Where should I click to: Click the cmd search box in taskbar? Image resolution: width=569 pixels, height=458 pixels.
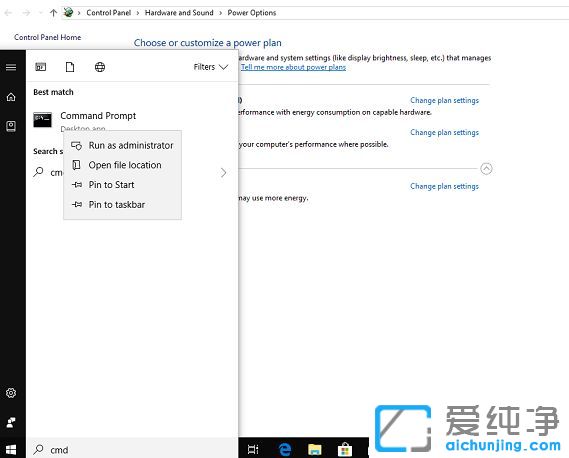(x=132, y=450)
